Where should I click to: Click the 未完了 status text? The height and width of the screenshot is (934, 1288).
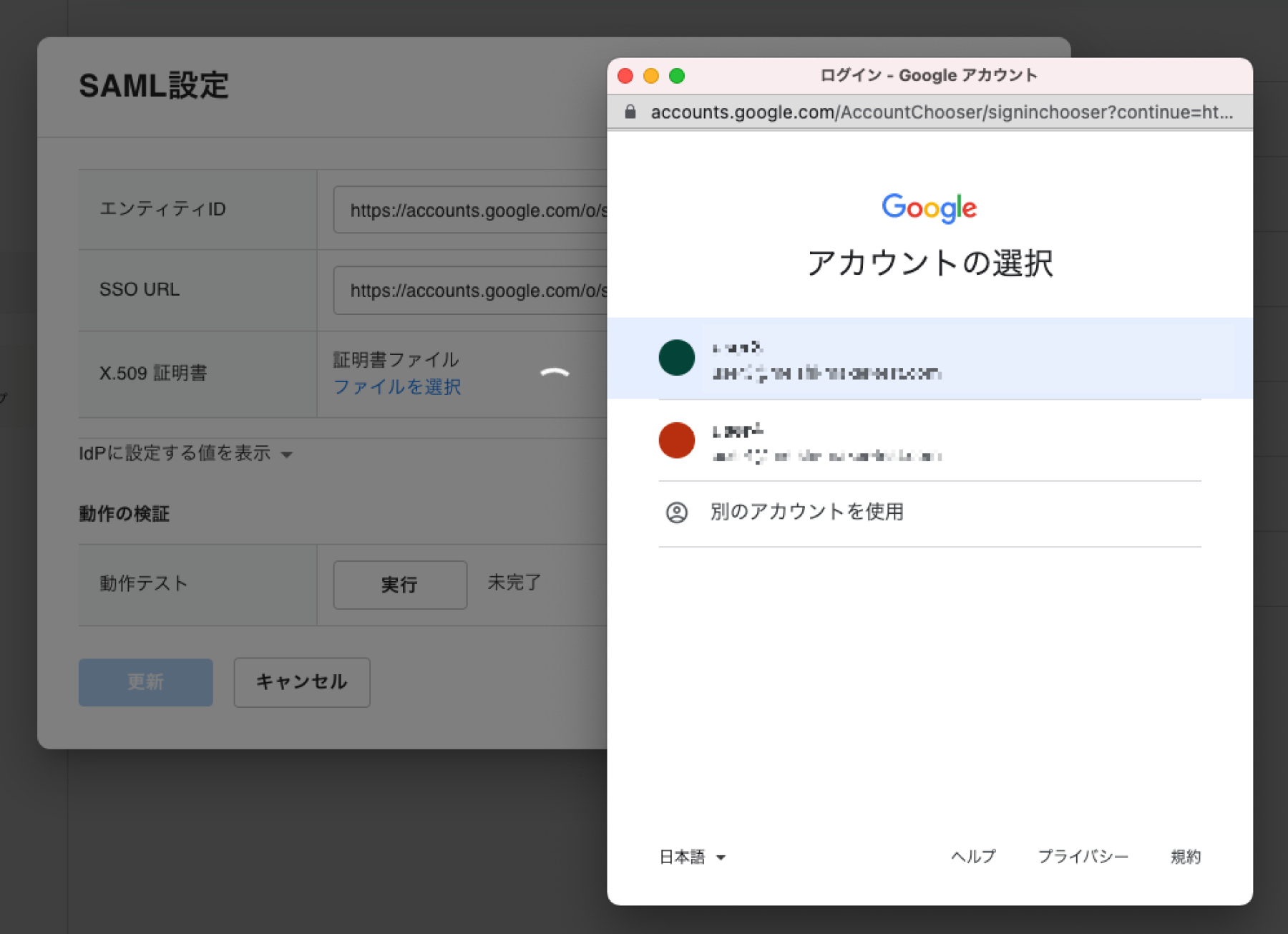[514, 583]
